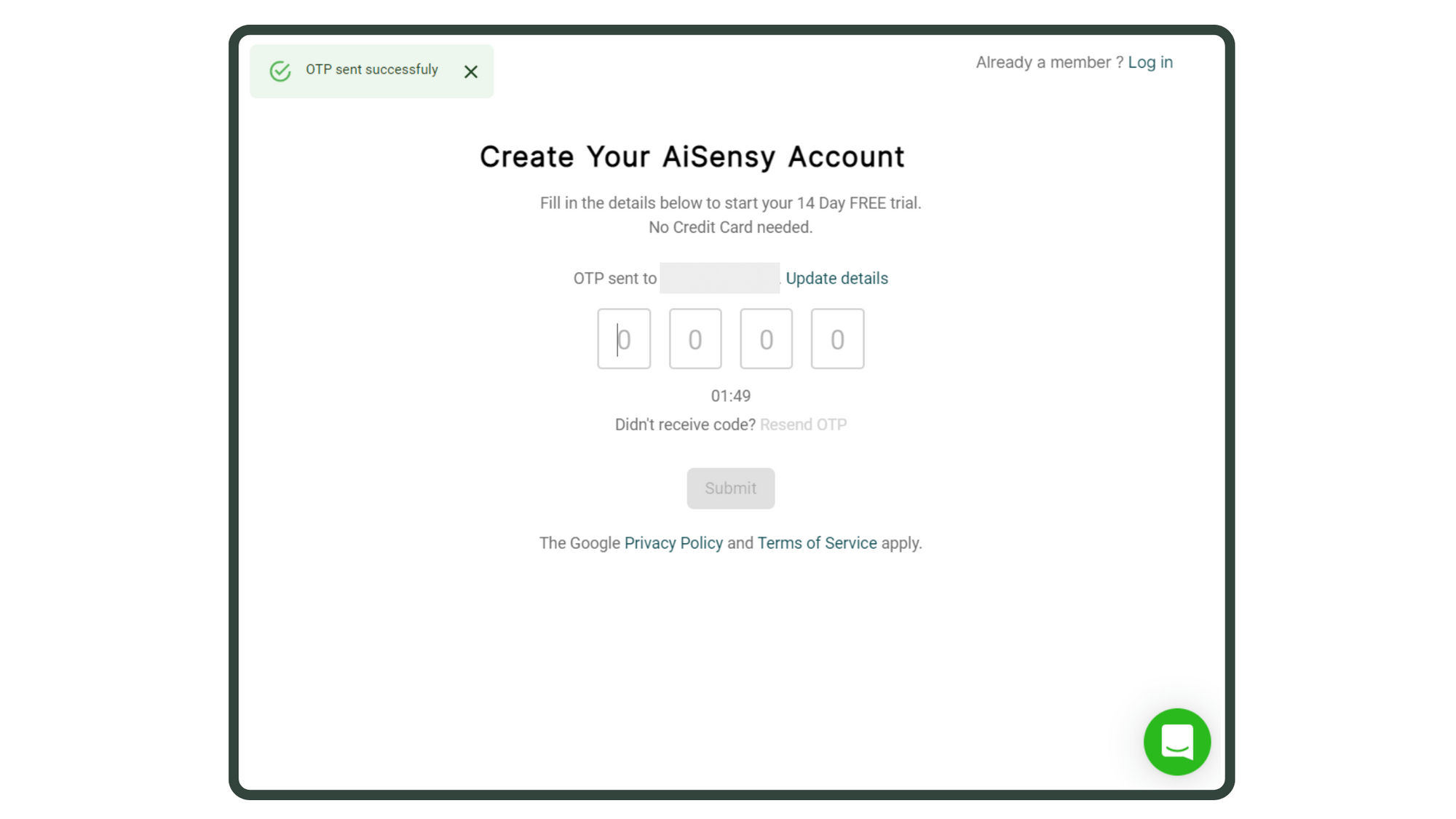
Task: Focus the first OTP digit box
Action: pyautogui.click(x=624, y=339)
